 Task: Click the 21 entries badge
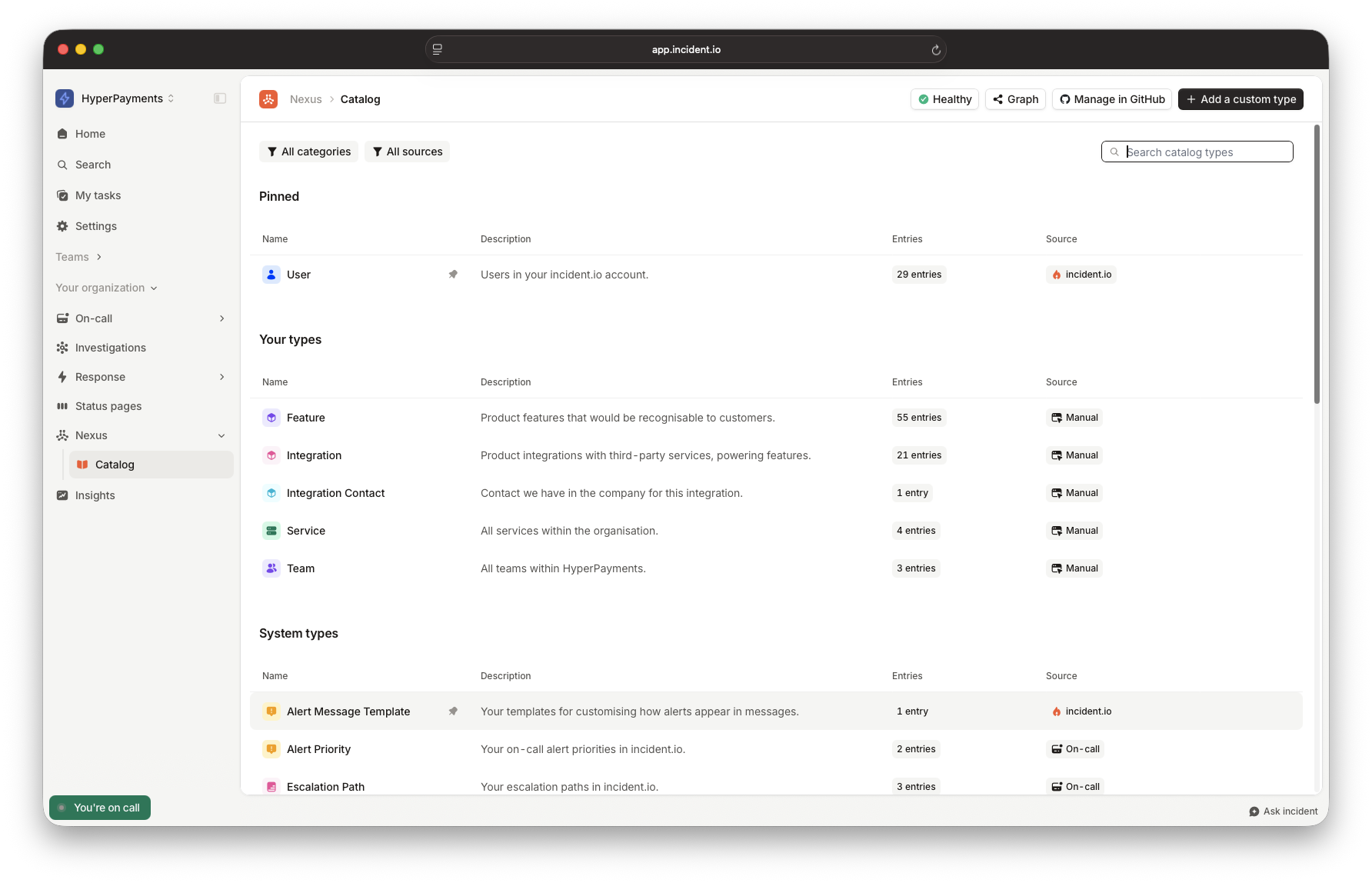919,455
